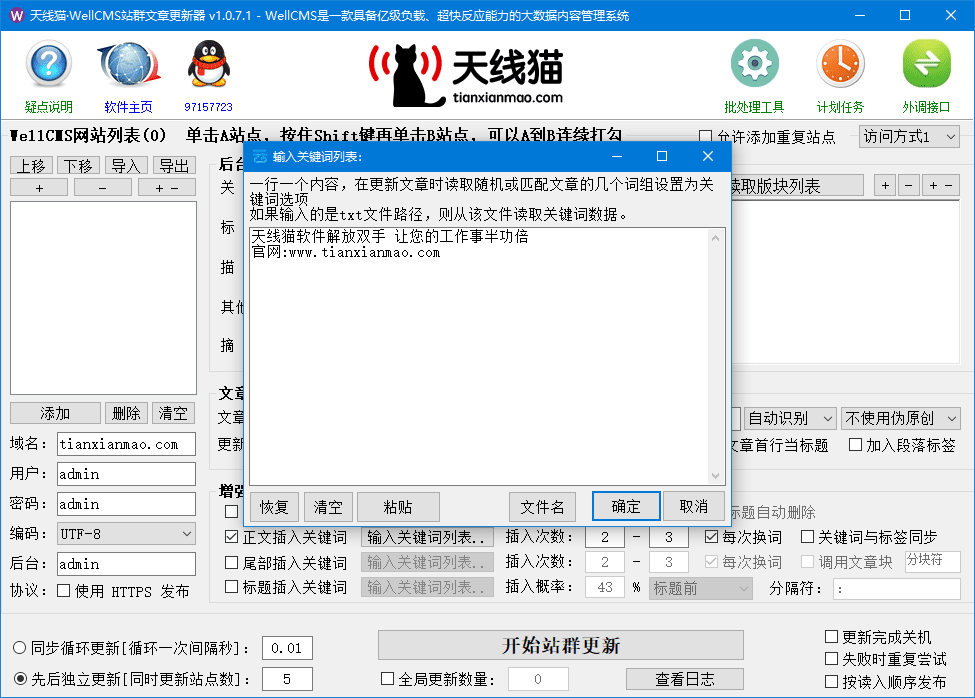The image size is (975, 698).
Task: Tick 全局更新数量 checkbox
Action: 387,679
